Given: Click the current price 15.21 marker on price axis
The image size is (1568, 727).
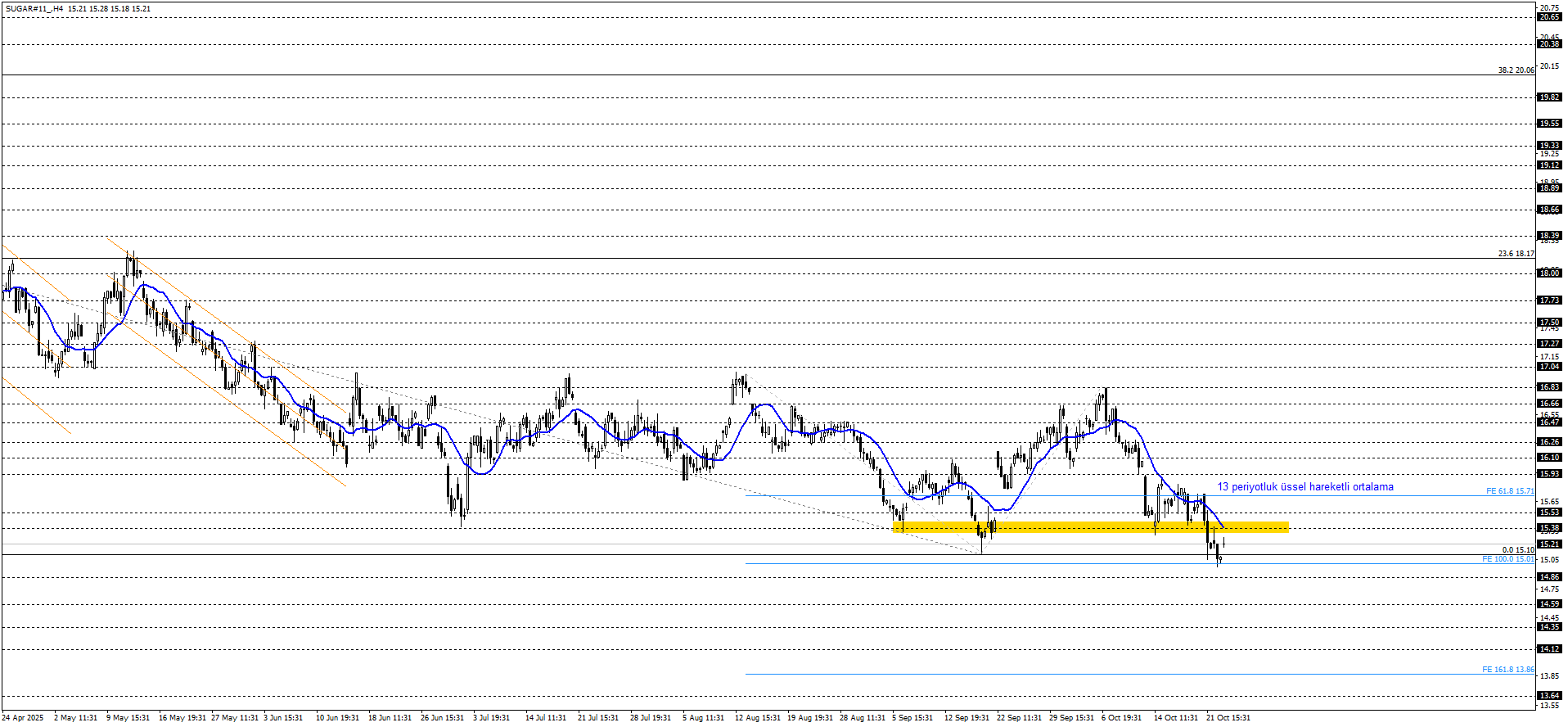Looking at the screenshot, I should (x=1549, y=544).
